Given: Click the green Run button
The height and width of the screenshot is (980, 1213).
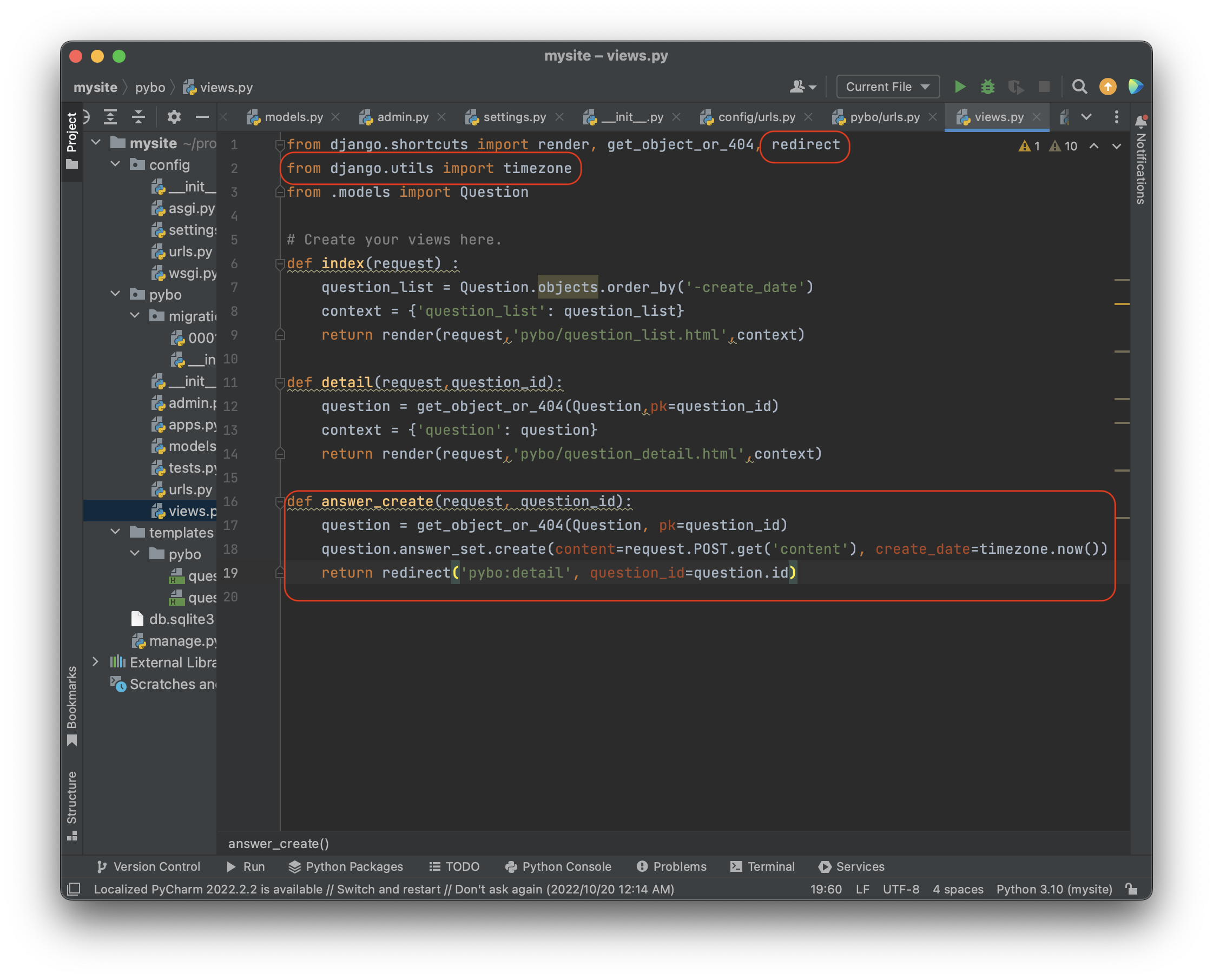Looking at the screenshot, I should point(959,87).
